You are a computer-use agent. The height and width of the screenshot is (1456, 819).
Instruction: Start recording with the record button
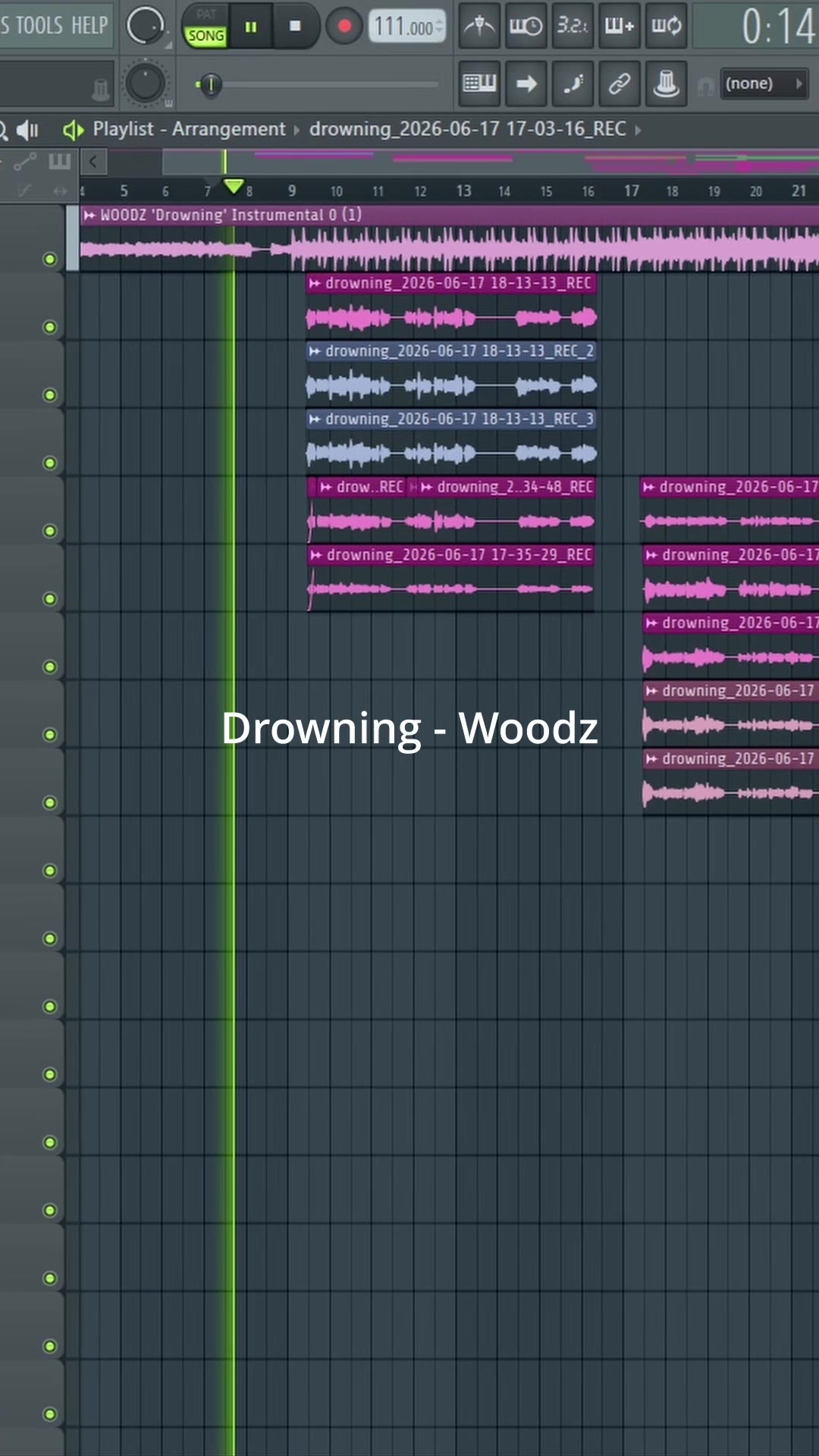point(344,27)
